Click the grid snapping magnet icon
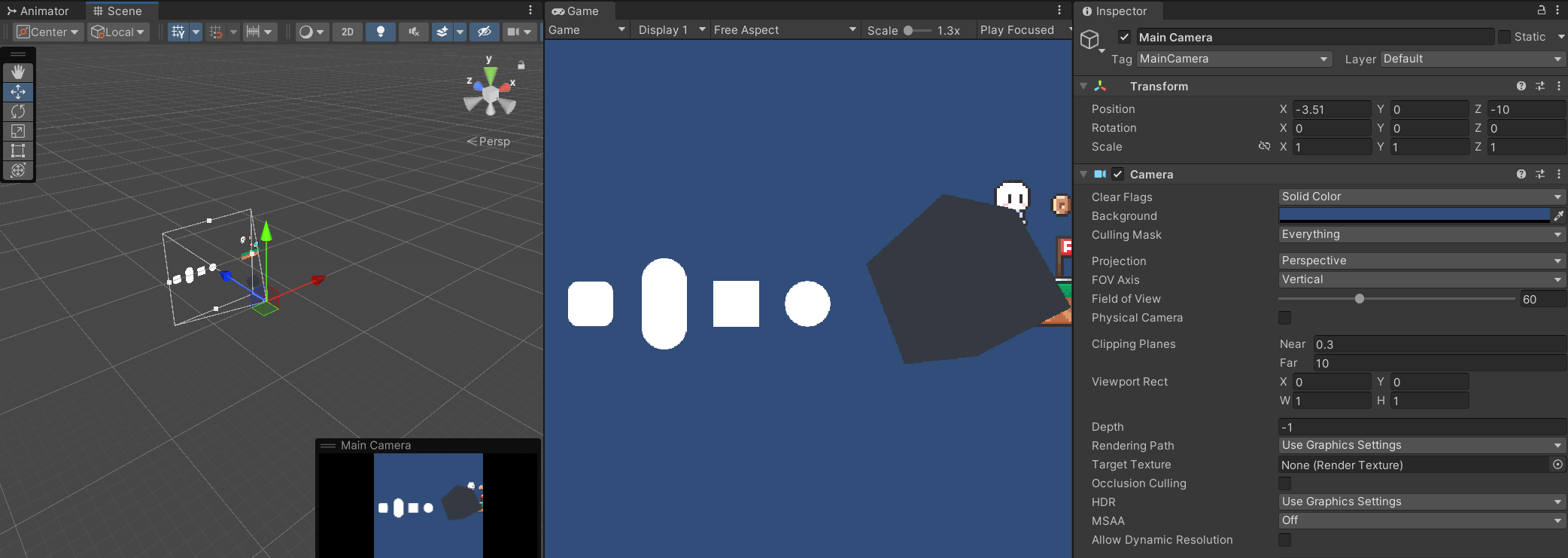This screenshot has height=558, width=1568. [216, 32]
